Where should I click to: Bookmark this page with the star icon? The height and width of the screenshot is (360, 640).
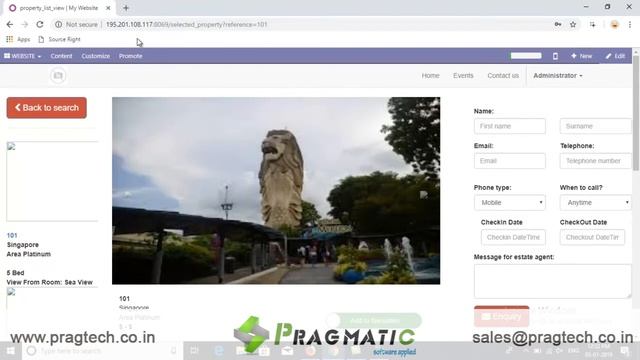(573, 24)
